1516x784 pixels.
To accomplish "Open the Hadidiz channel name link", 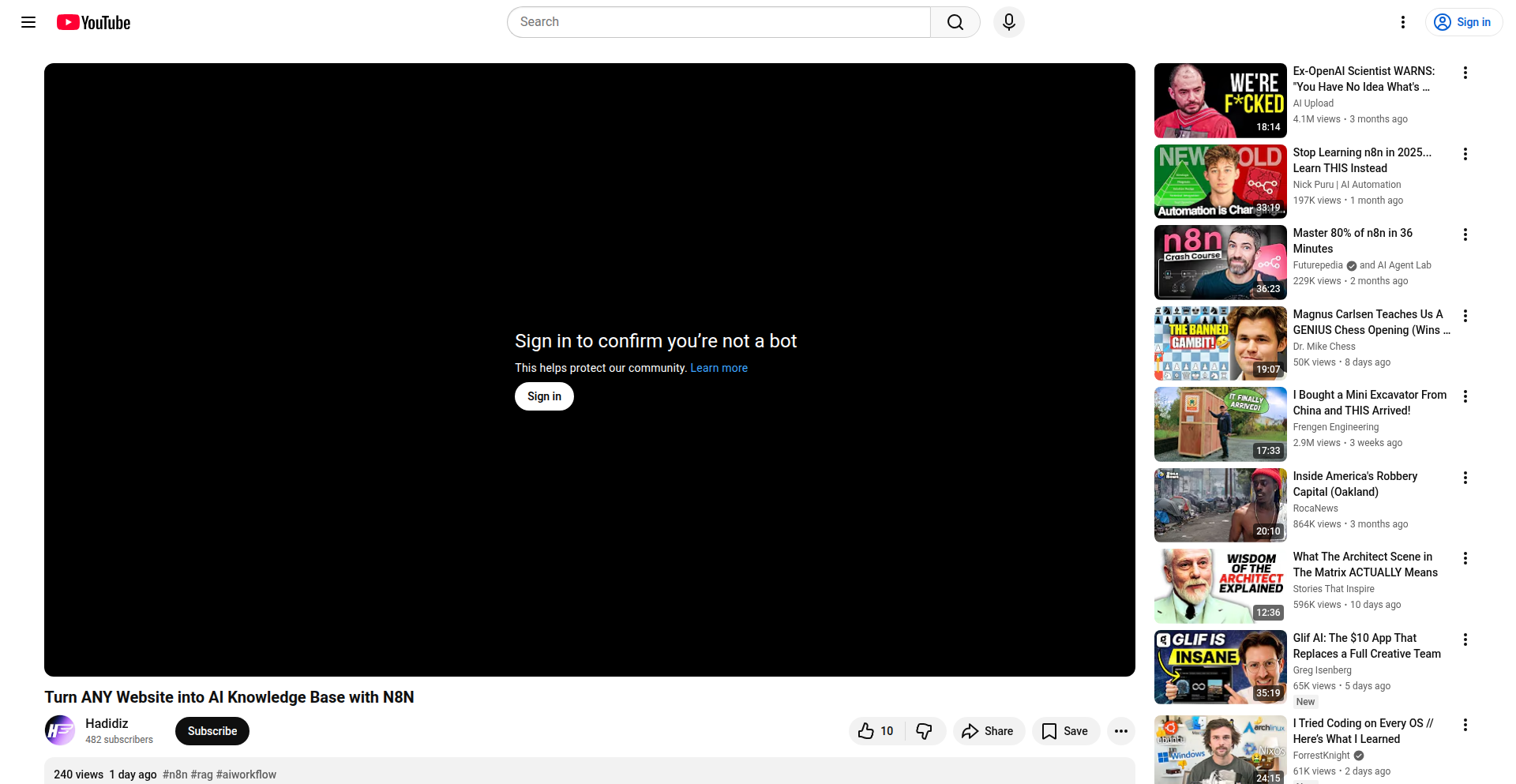I will coord(107,723).
